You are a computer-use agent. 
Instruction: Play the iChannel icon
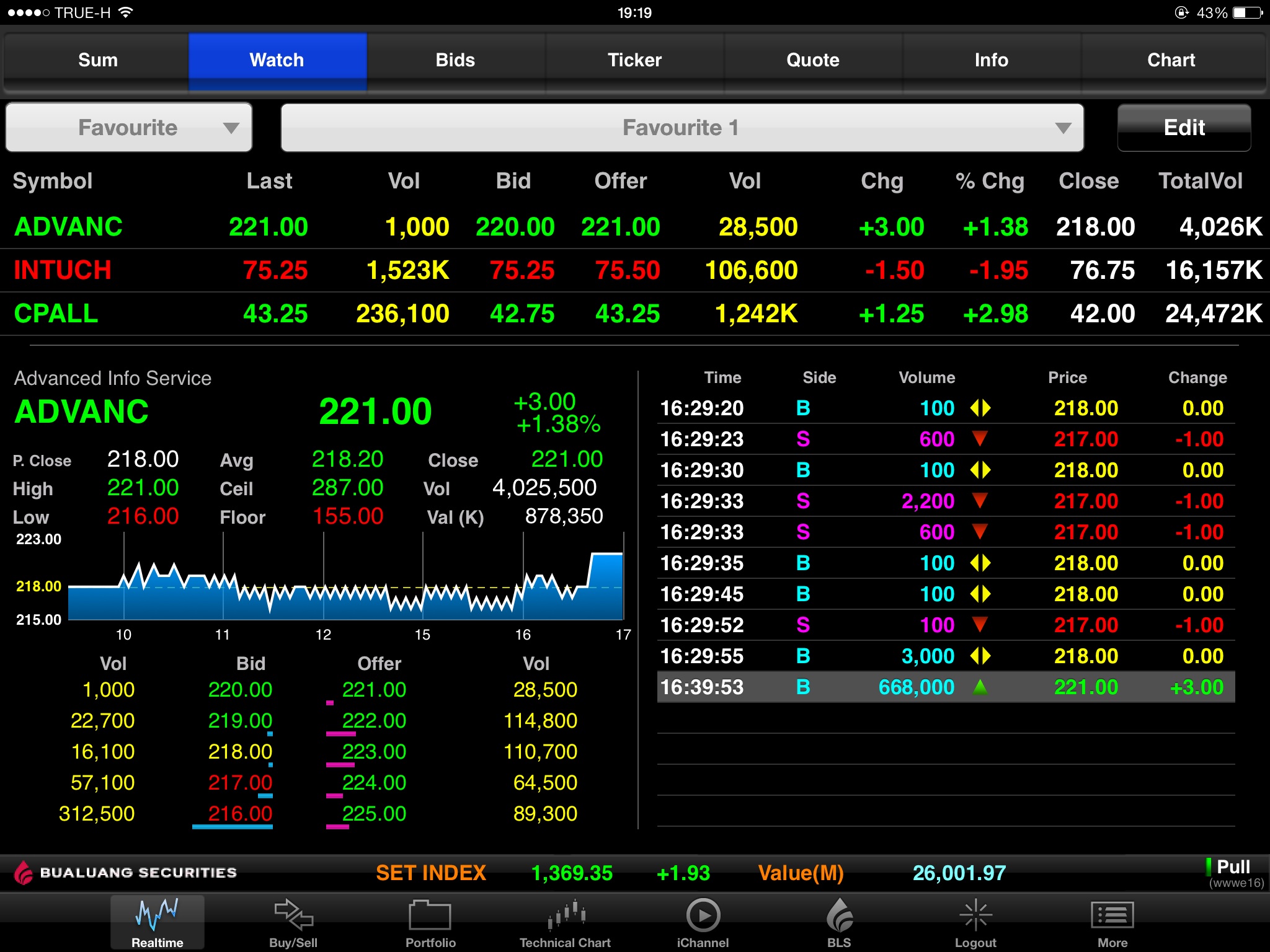click(x=703, y=915)
